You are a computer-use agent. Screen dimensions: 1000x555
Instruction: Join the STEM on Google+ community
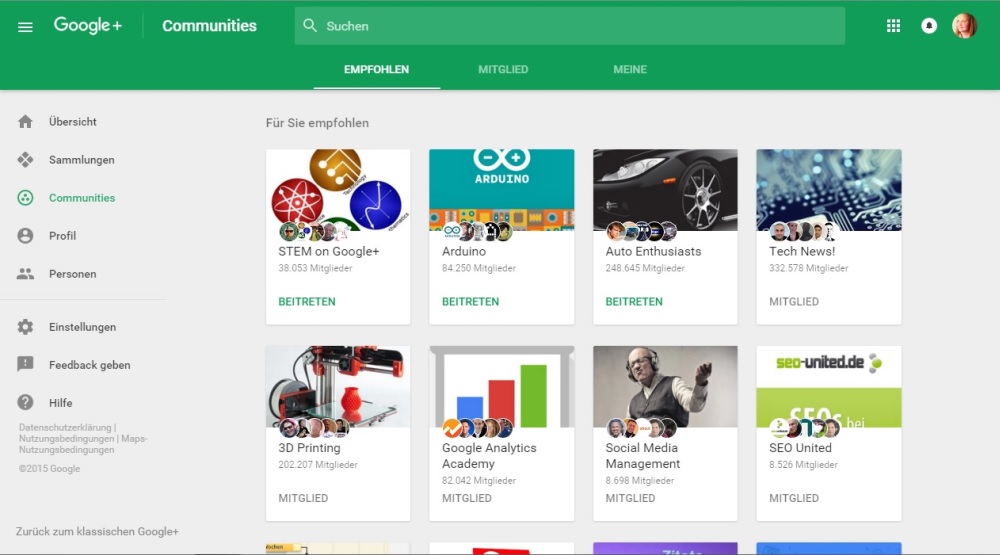(307, 301)
